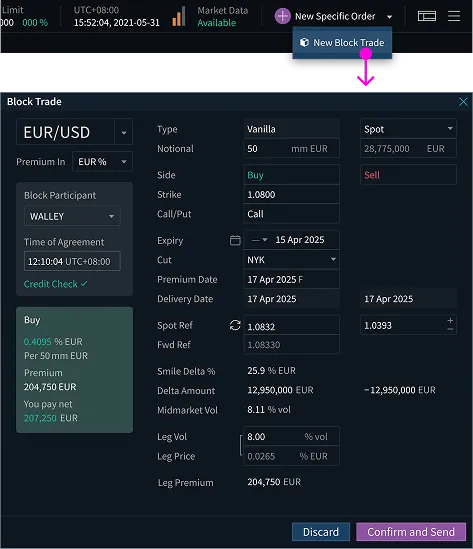
Task: Edit the Time of Agreement field
Action: pos(72,261)
